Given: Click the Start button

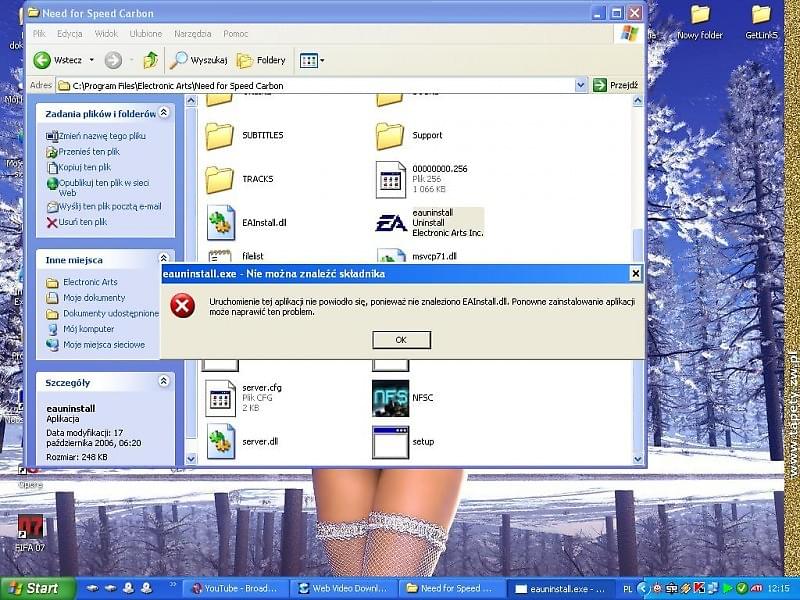Looking at the screenshot, I should point(37,588).
